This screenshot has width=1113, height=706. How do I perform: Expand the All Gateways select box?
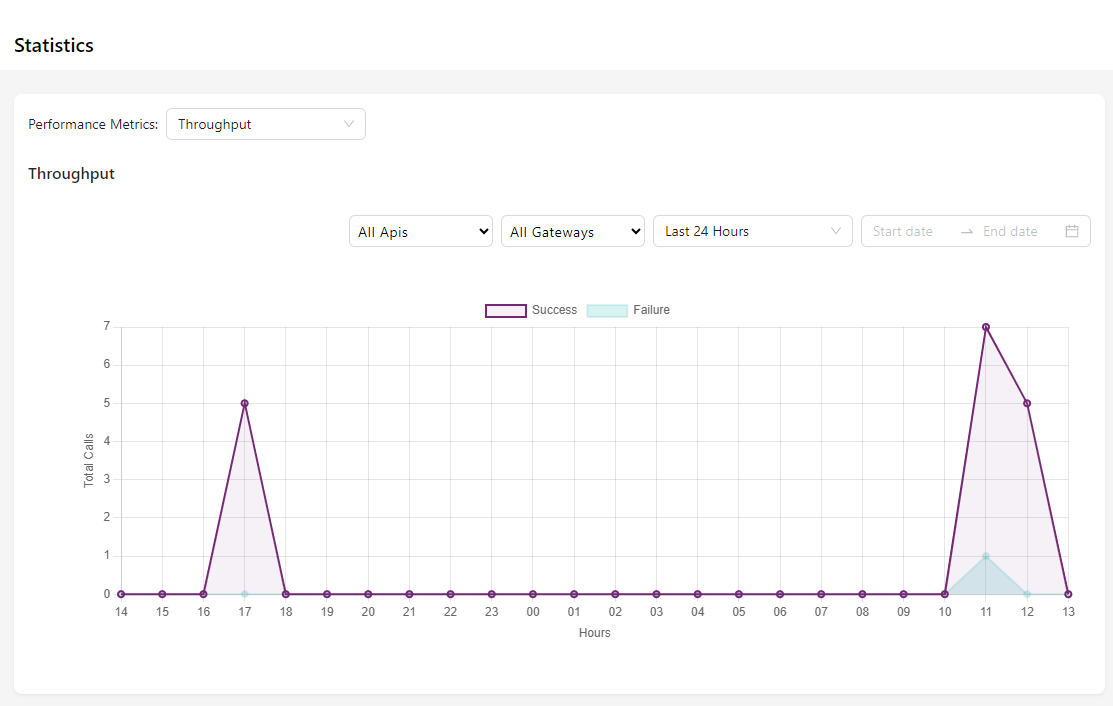[573, 232]
